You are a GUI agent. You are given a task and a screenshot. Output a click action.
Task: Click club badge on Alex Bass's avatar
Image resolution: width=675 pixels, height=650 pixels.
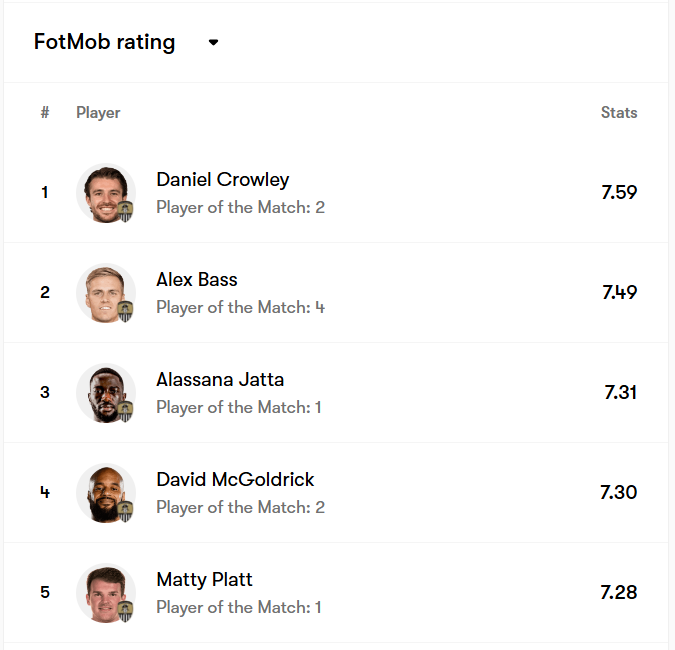click(125, 311)
